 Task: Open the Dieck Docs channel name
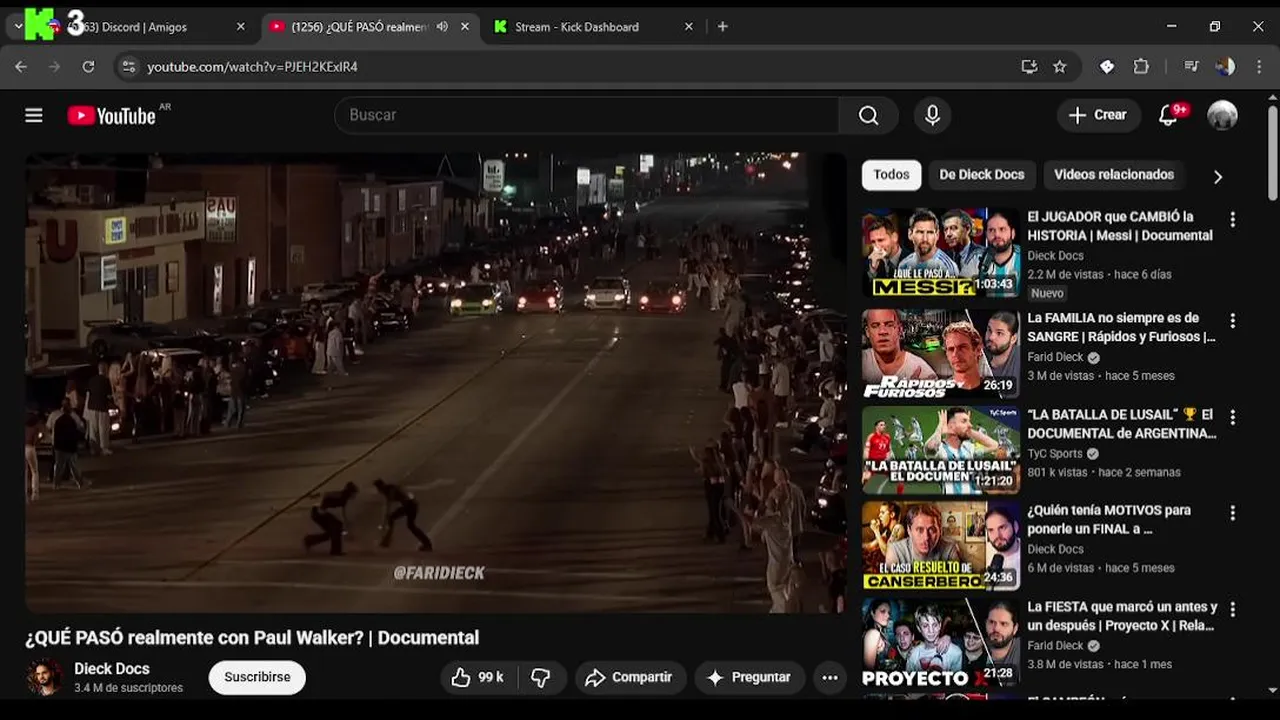pos(112,668)
